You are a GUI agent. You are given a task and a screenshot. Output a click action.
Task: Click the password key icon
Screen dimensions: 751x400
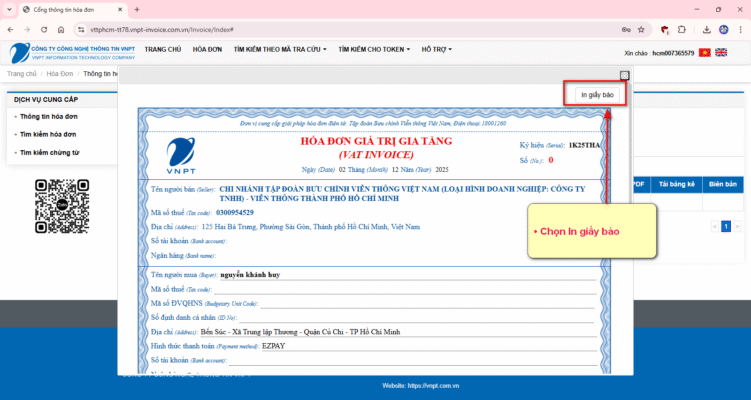pyautogui.click(x=626, y=30)
